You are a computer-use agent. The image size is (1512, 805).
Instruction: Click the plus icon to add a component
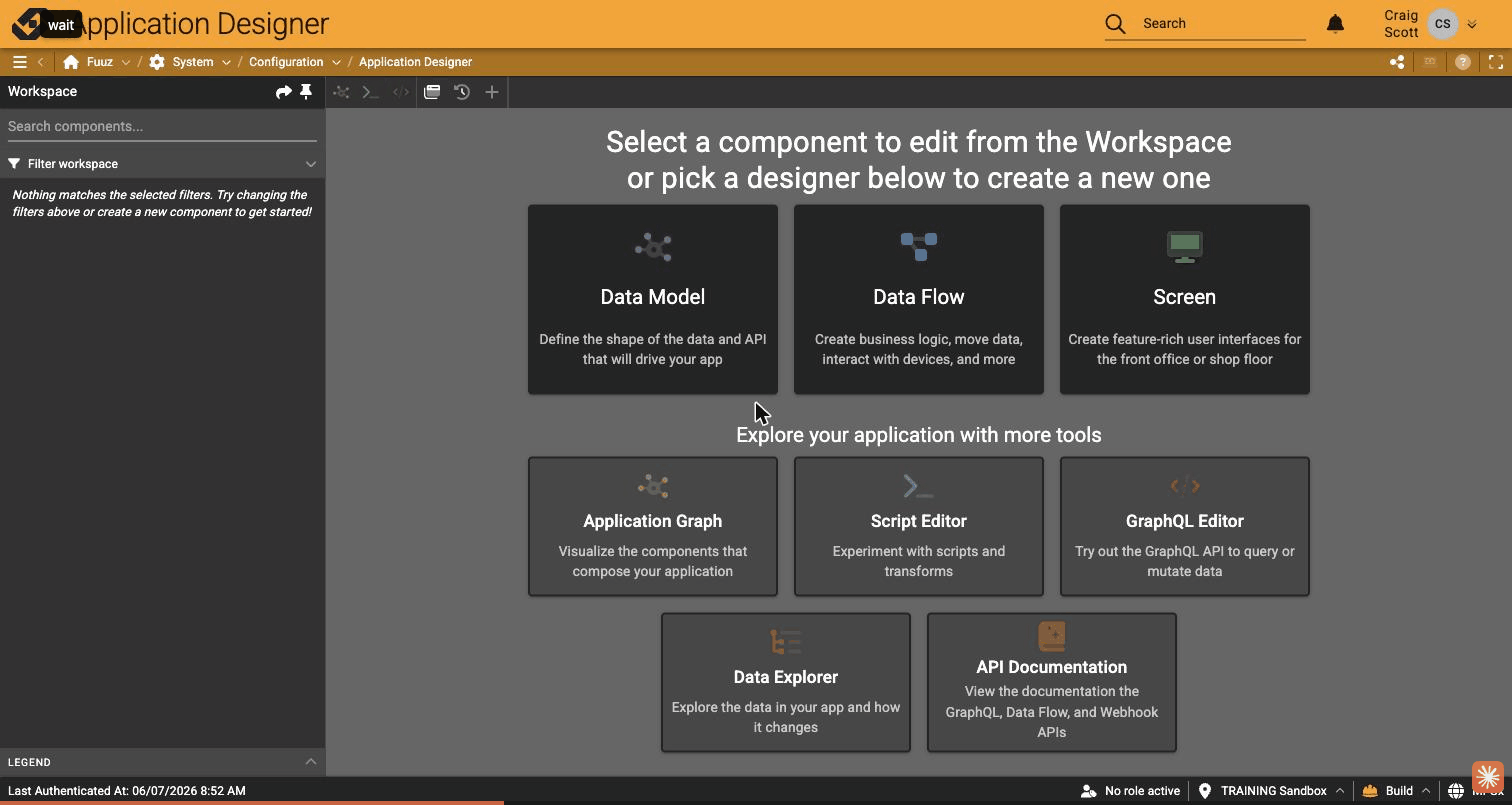pyautogui.click(x=492, y=92)
